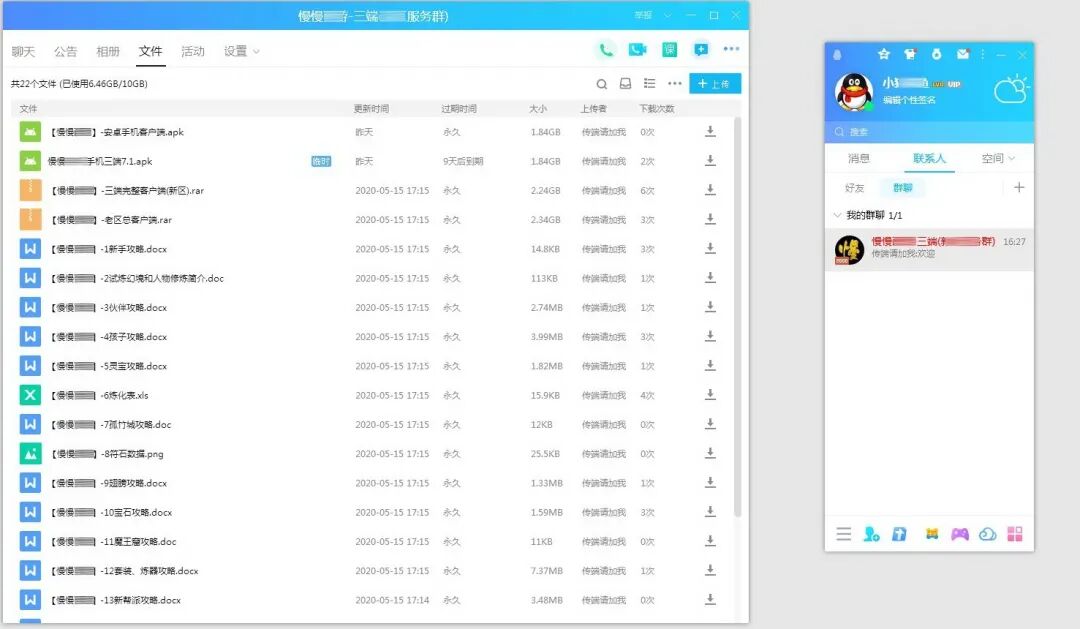Open the mail icon in QQ panel
This screenshot has height=629, width=1080.
coord(963,54)
